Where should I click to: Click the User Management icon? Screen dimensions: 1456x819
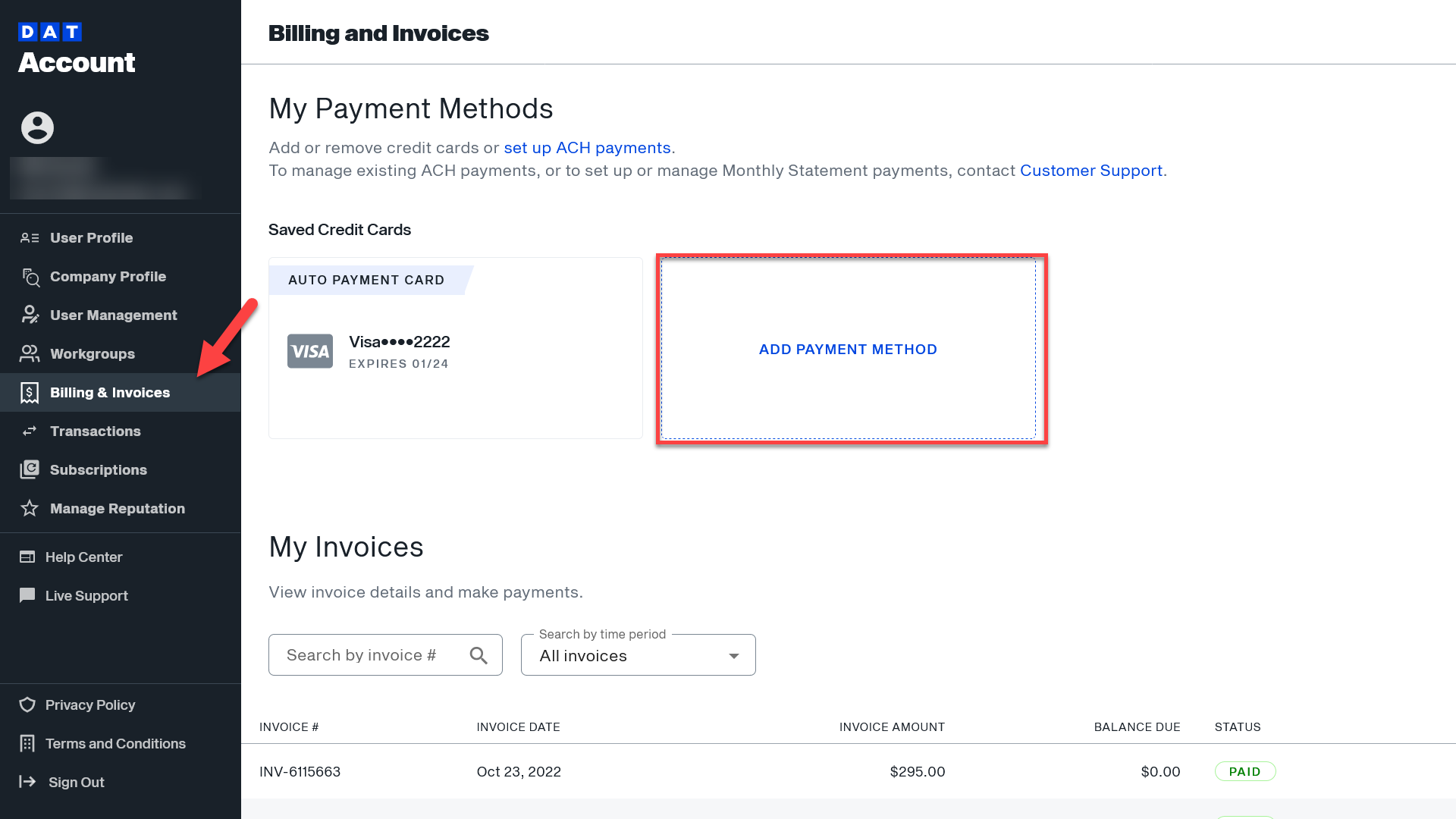click(x=30, y=315)
